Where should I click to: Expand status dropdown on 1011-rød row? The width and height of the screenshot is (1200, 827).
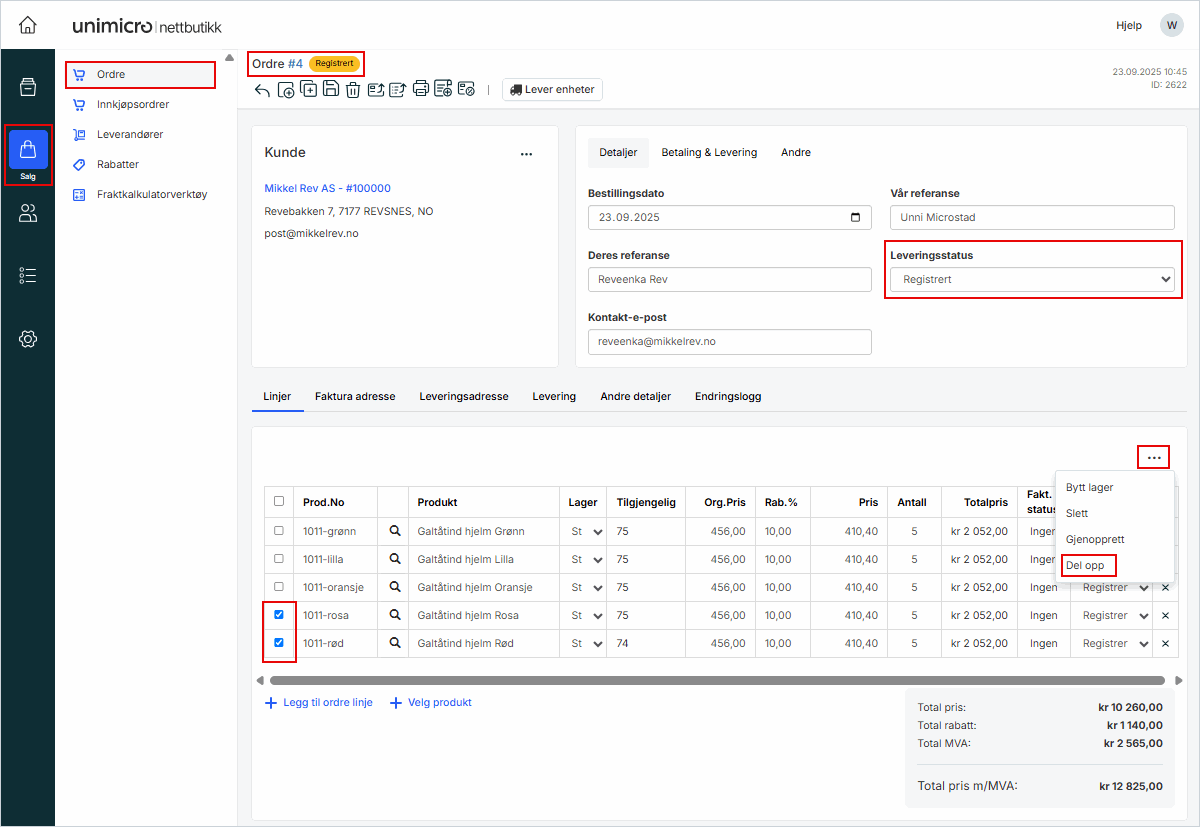[1115, 644]
